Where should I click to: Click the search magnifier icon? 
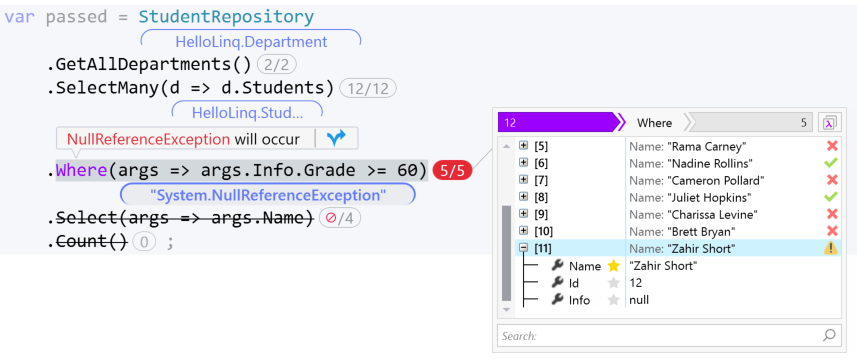(829, 335)
